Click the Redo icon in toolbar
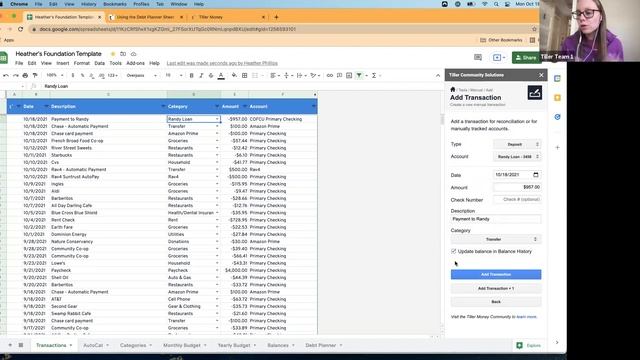Image resolution: width=640 pixels, height=360 pixels. pos(16,76)
